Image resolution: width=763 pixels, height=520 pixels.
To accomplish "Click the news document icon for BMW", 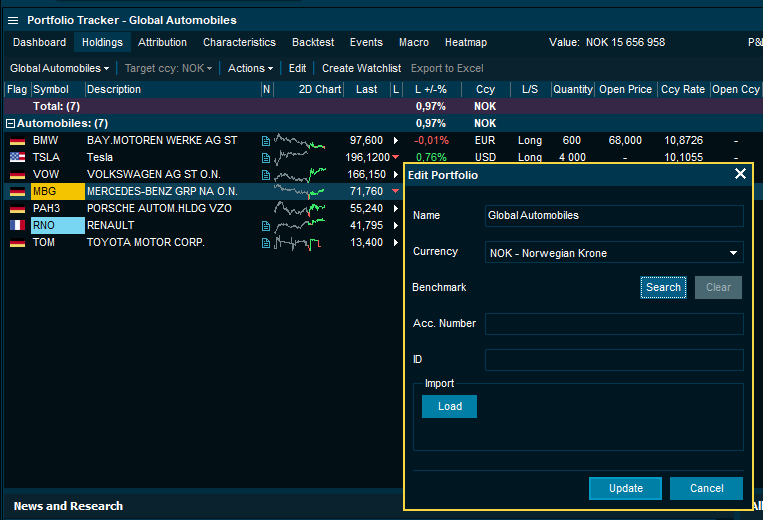I will pos(265,141).
